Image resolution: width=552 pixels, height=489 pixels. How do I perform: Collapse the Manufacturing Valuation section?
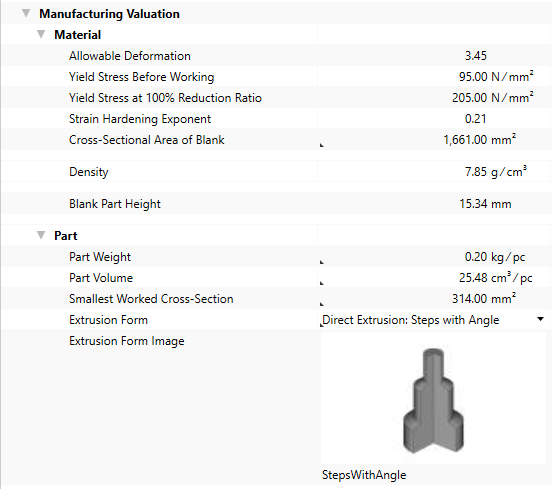pos(26,13)
